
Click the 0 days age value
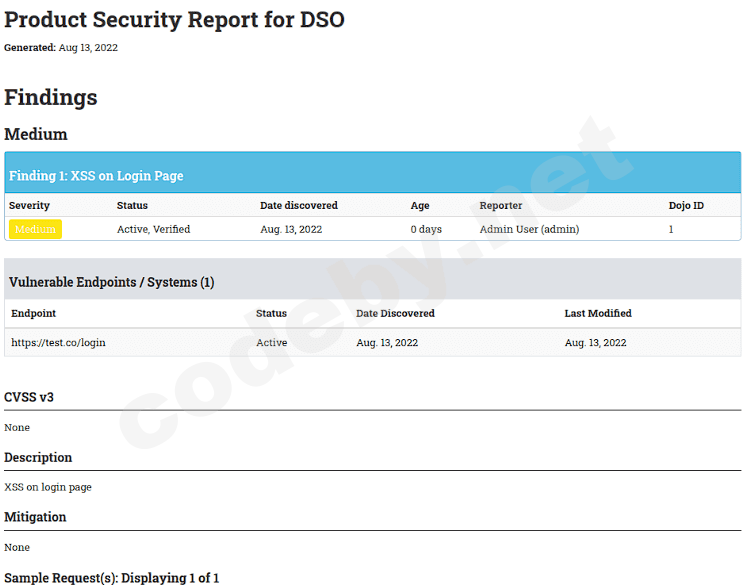(426, 229)
